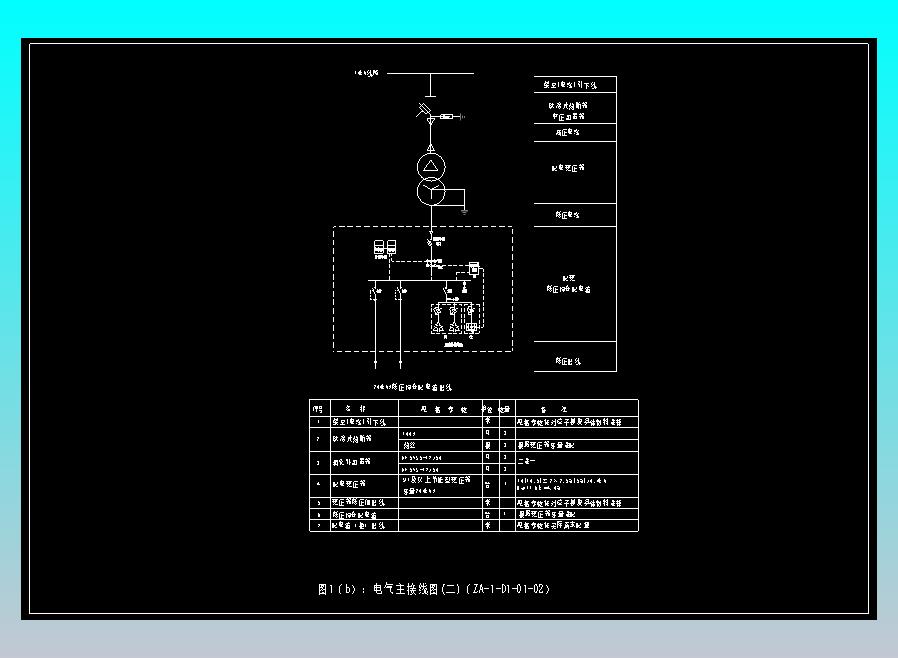Click the 序号 header cell of parts table
The height and width of the screenshot is (658, 898).
[x=320, y=409]
